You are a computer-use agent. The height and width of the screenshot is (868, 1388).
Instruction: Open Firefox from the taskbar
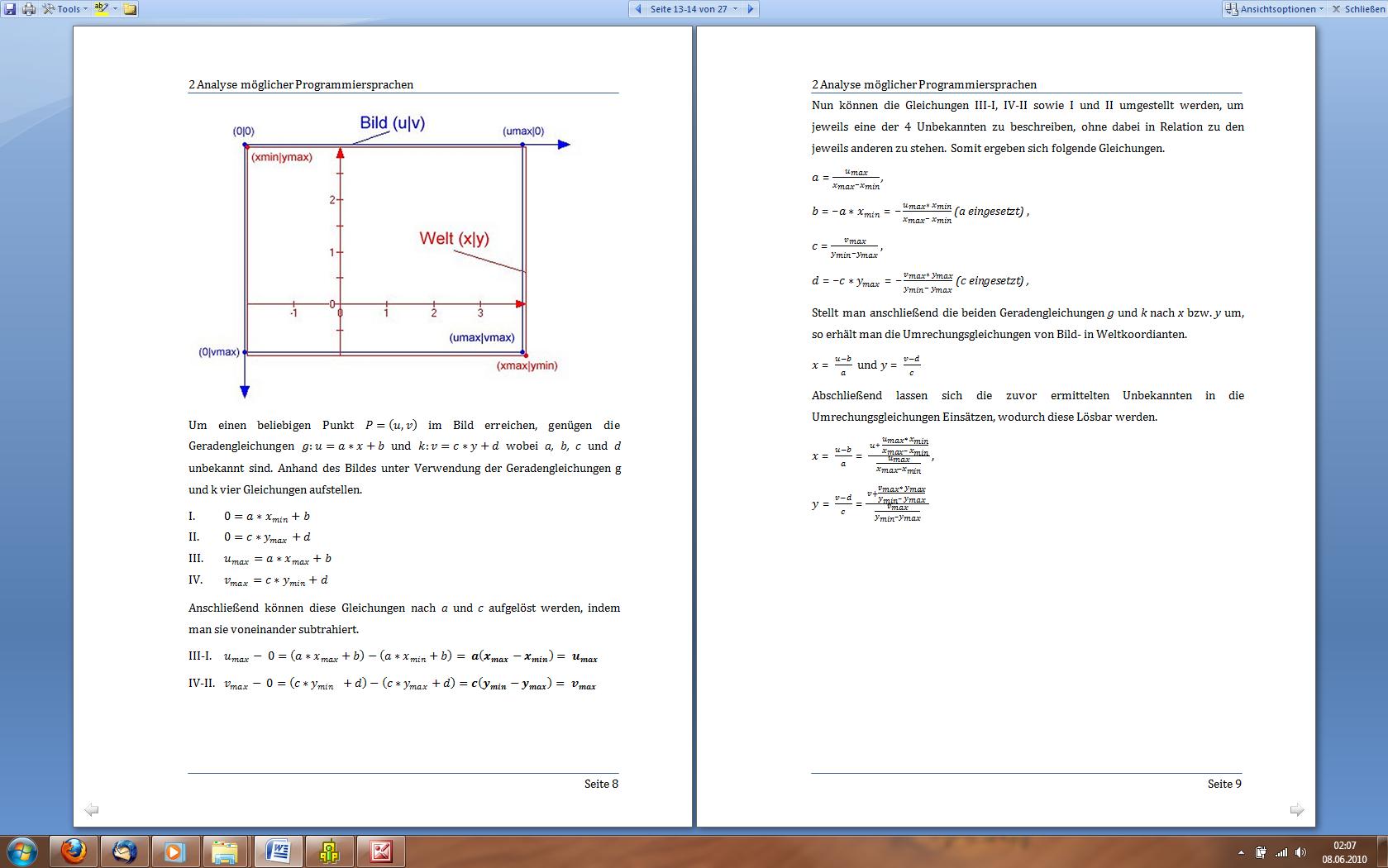coord(74,851)
